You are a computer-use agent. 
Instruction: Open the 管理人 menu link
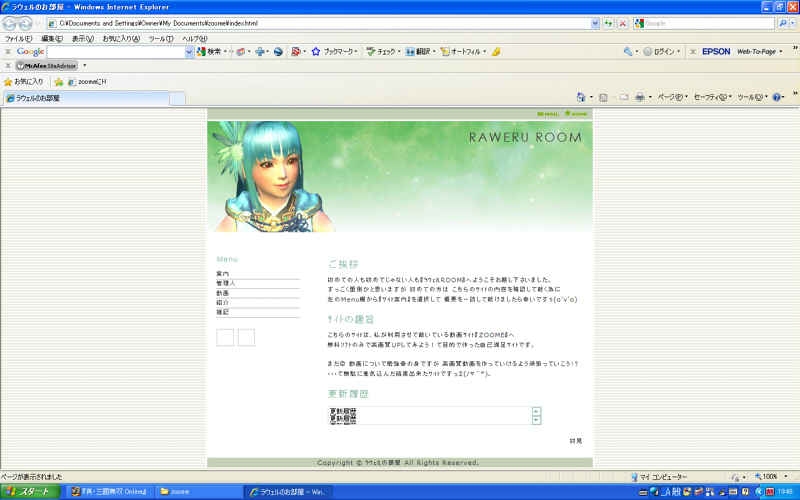point(226,283)
